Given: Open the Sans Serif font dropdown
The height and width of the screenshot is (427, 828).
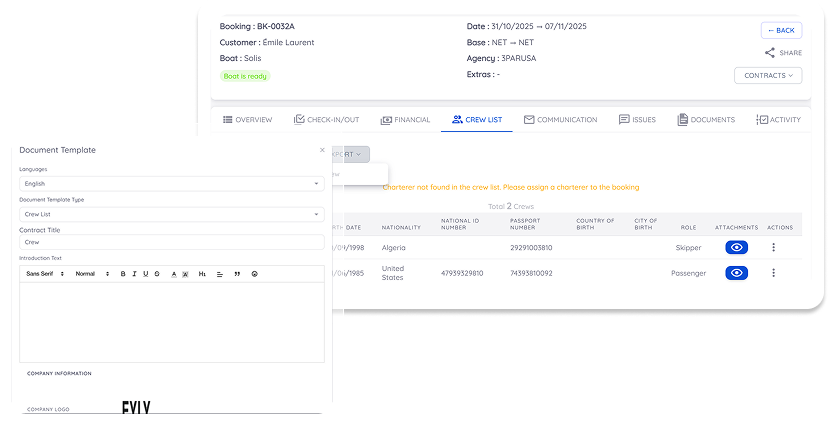Looking at the screenshot, I should [x=45, y=274].
